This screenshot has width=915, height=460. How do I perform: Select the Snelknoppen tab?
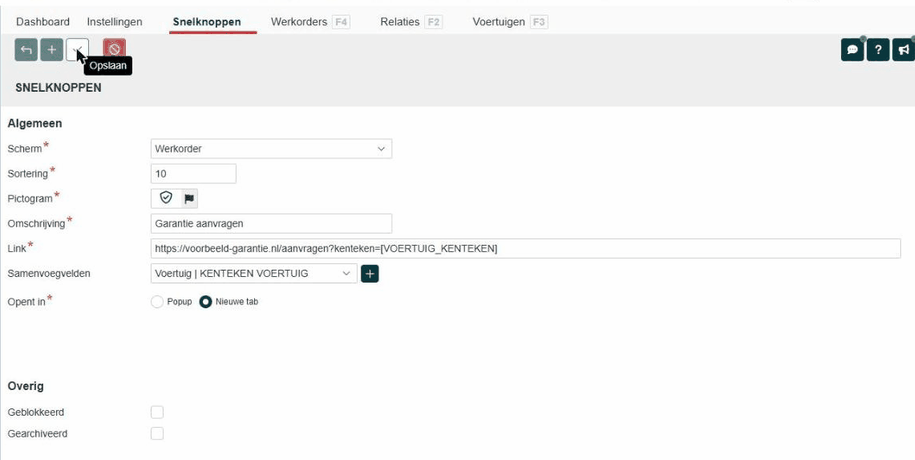coord(207,22)
